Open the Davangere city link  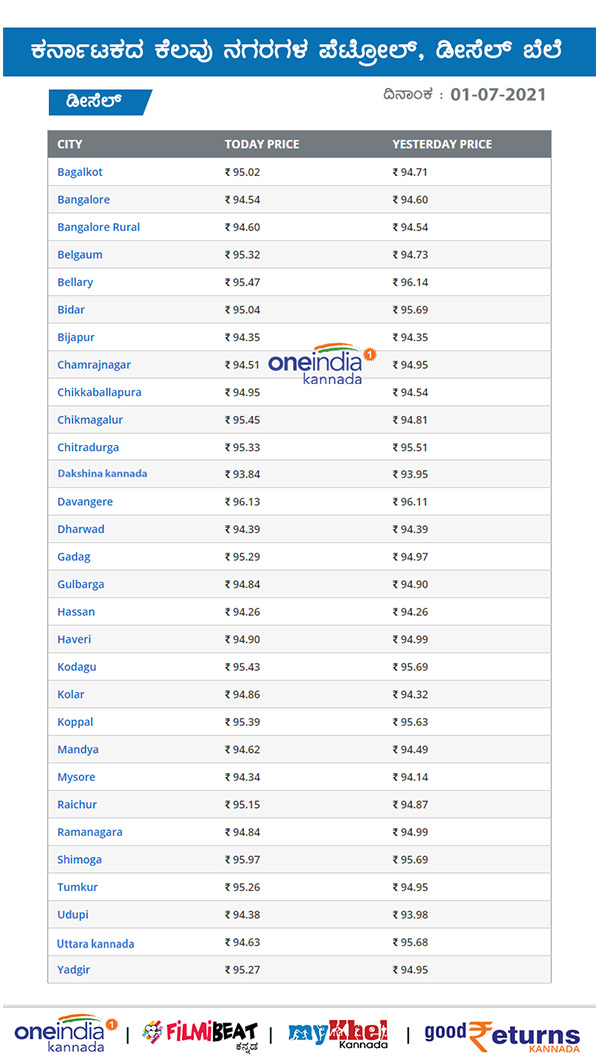pyautogui.click(x=85, y=502)
